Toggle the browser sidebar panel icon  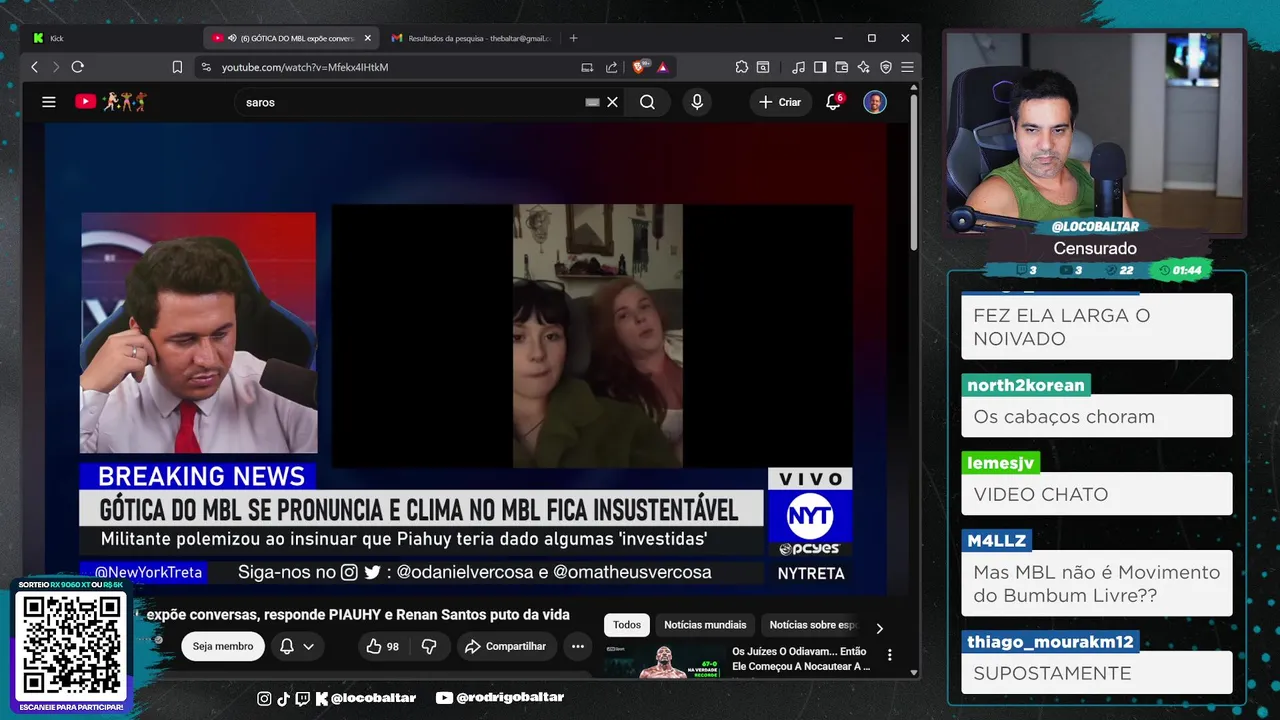click(x=820, y=67)
